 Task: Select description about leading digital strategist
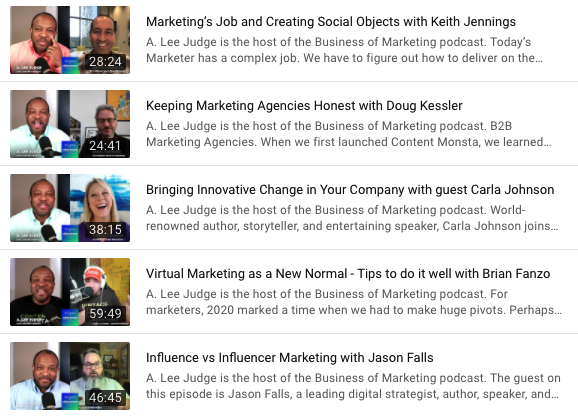click(x=353, y=386)
